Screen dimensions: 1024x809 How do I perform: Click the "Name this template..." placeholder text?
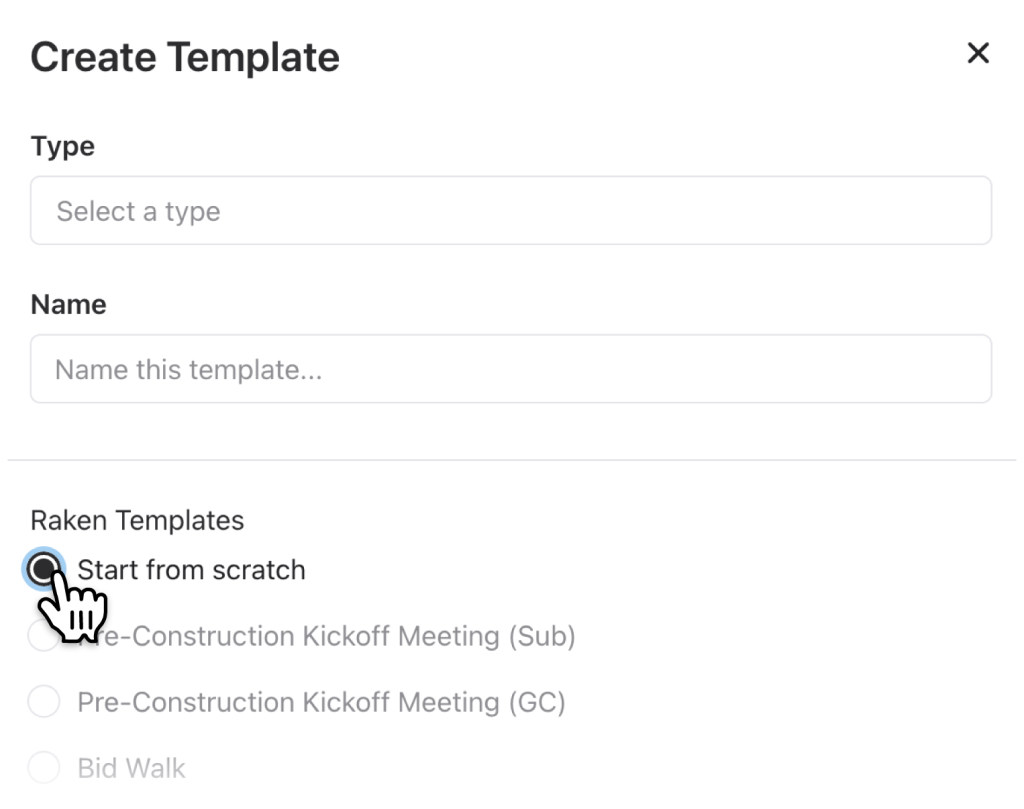[x=188, y=370]
